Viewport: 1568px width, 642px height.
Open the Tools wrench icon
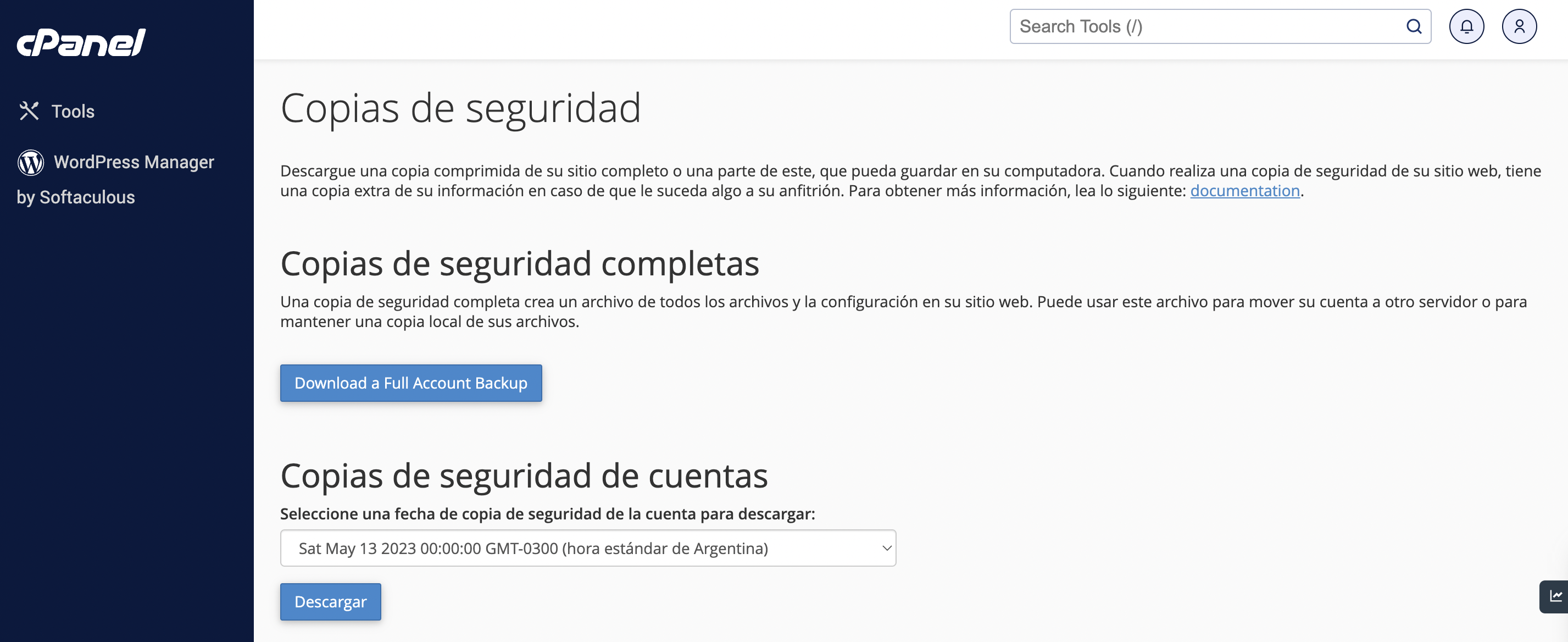(x=29, y=111)
